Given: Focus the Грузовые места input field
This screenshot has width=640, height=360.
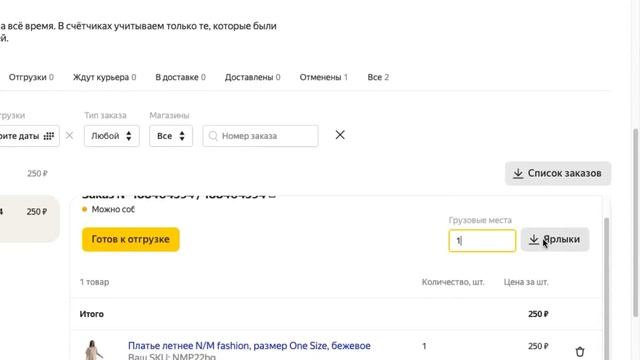Looking at the screenshot, I should coord(482,240).
